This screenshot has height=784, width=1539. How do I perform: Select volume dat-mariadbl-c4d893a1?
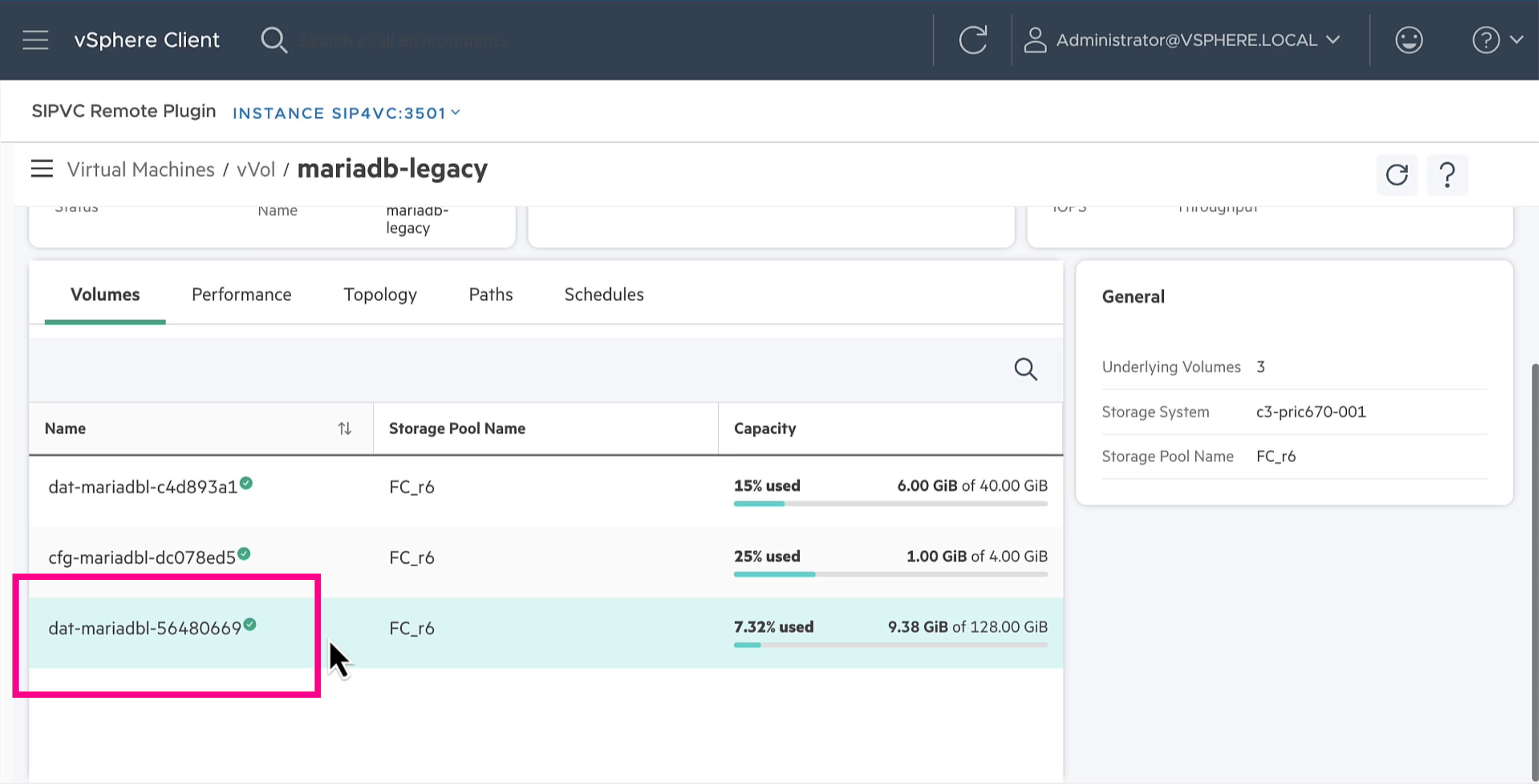pyautogui.click(x=143, y=487)
